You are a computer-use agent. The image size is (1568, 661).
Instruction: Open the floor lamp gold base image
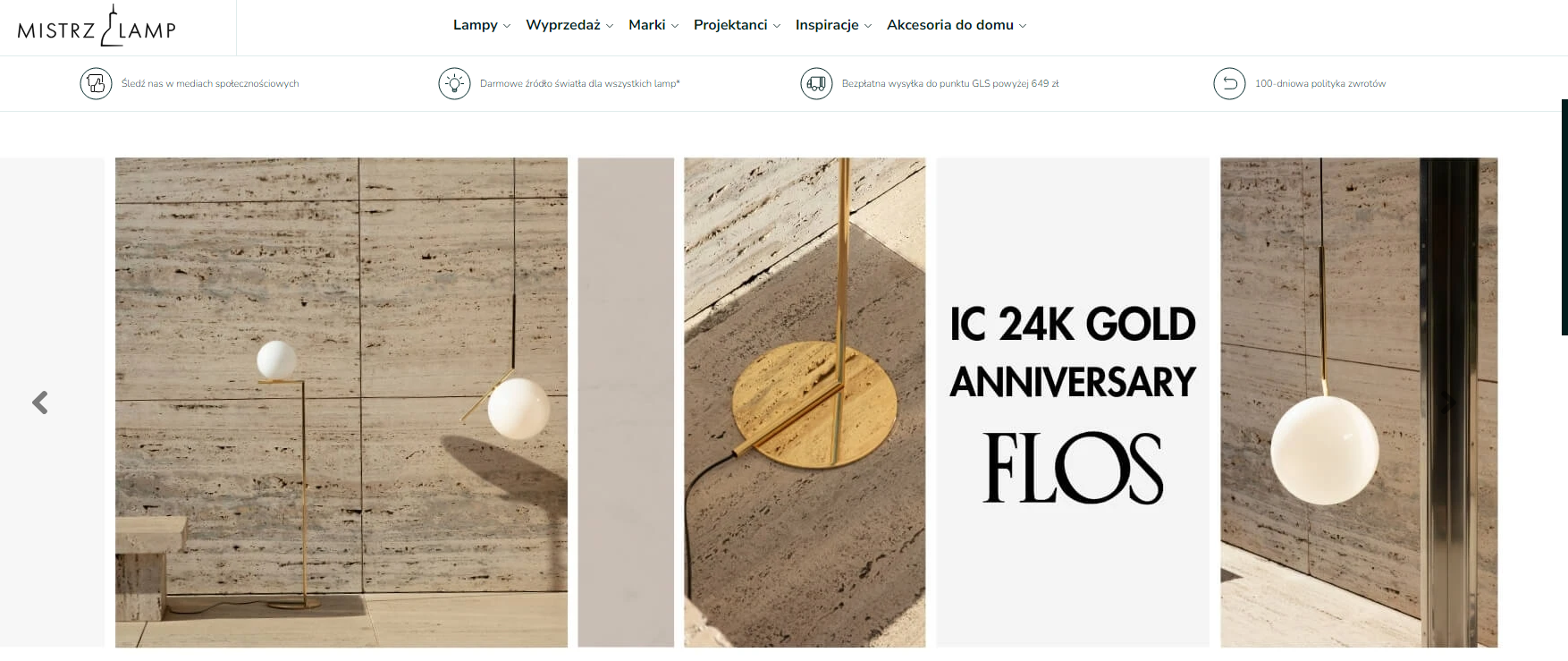click(805, 403)
